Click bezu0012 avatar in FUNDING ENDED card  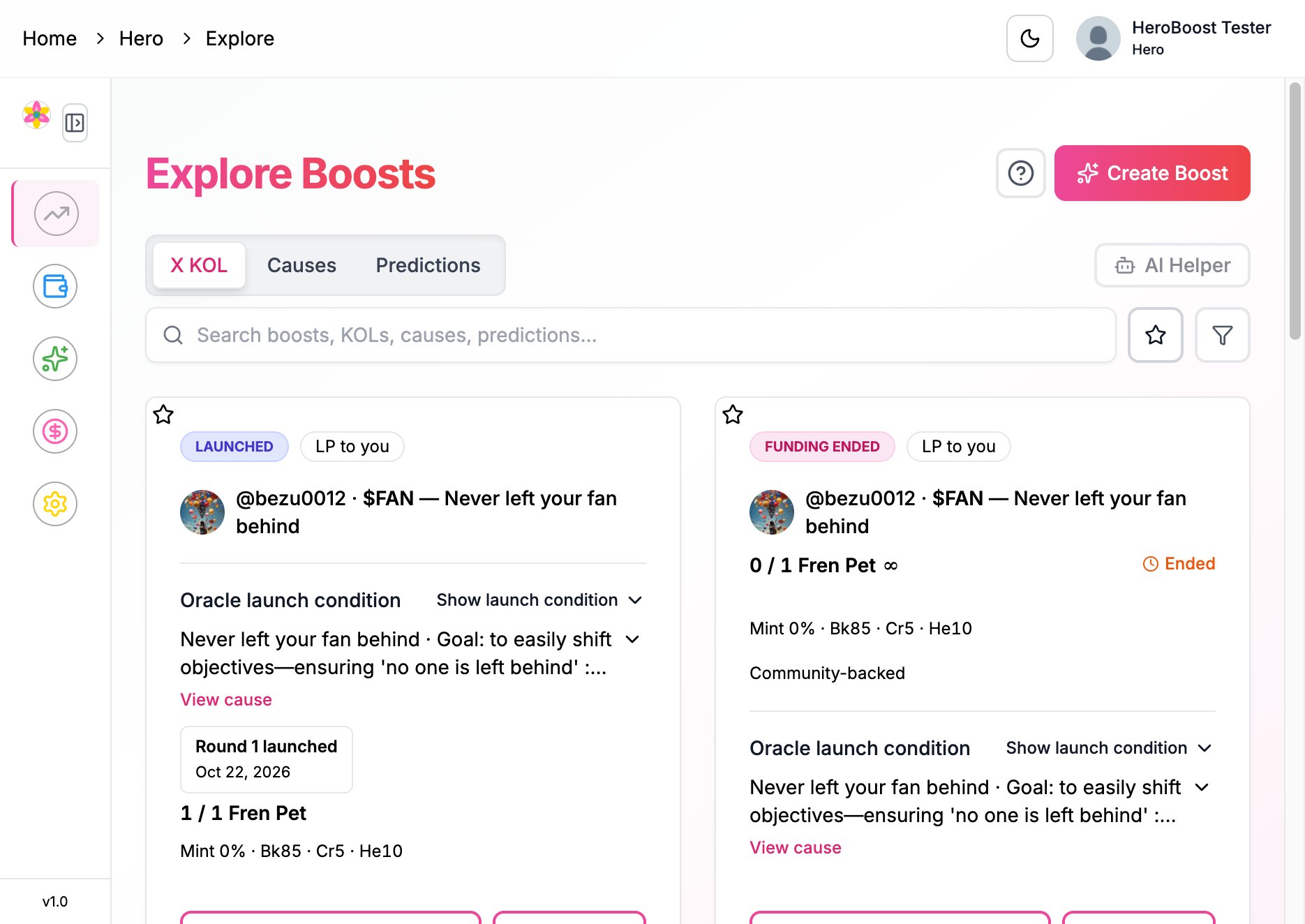point(772,512)
